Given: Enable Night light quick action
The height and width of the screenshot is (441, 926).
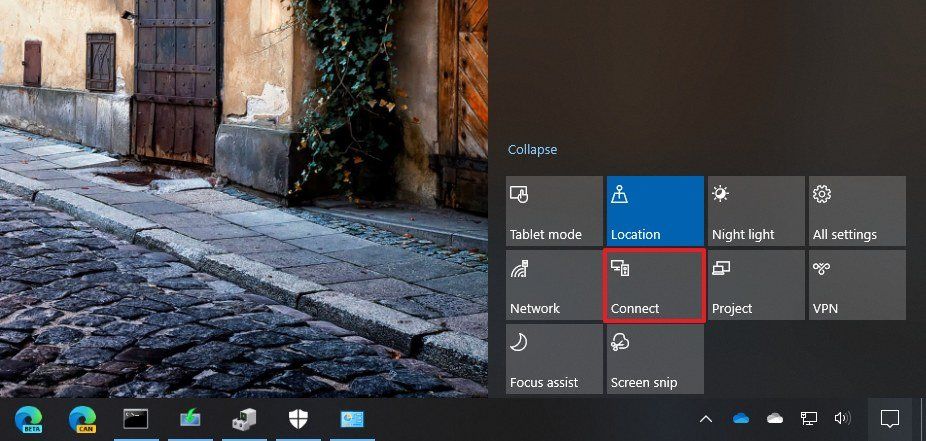Looking at the screenshot, I should (756, 211).
